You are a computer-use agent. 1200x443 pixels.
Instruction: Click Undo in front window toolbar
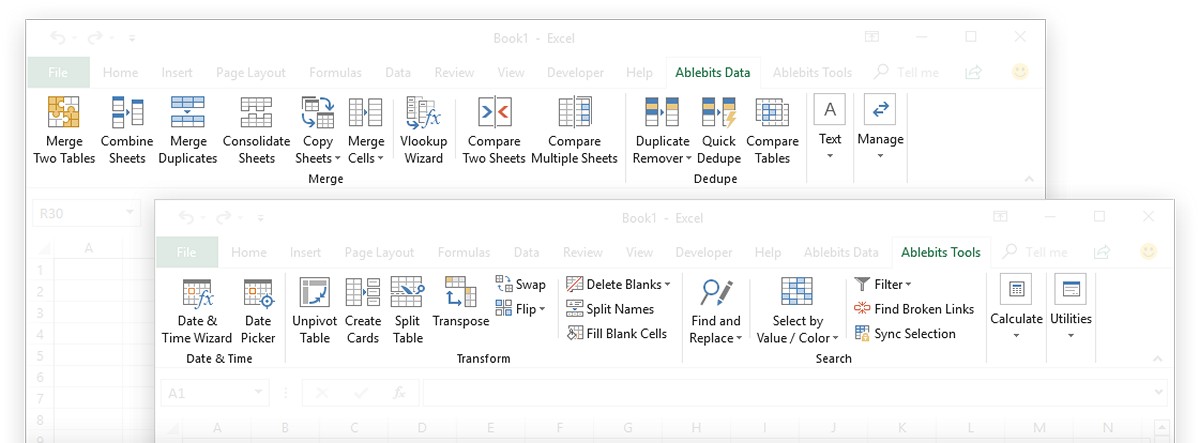[x=186, y=217]
